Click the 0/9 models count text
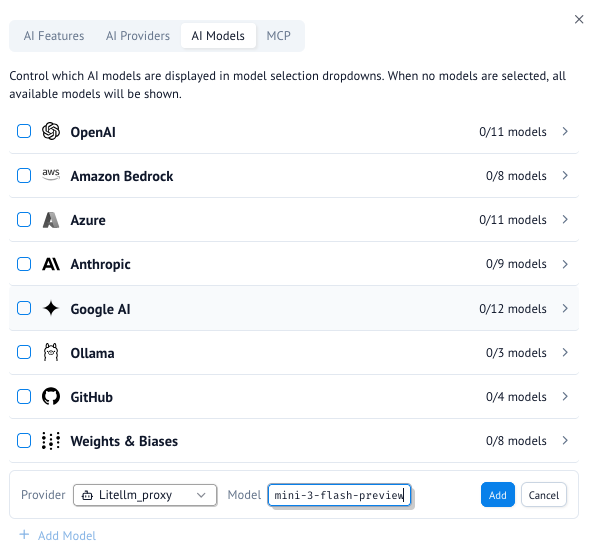599x553 pixels. point(516,264)
